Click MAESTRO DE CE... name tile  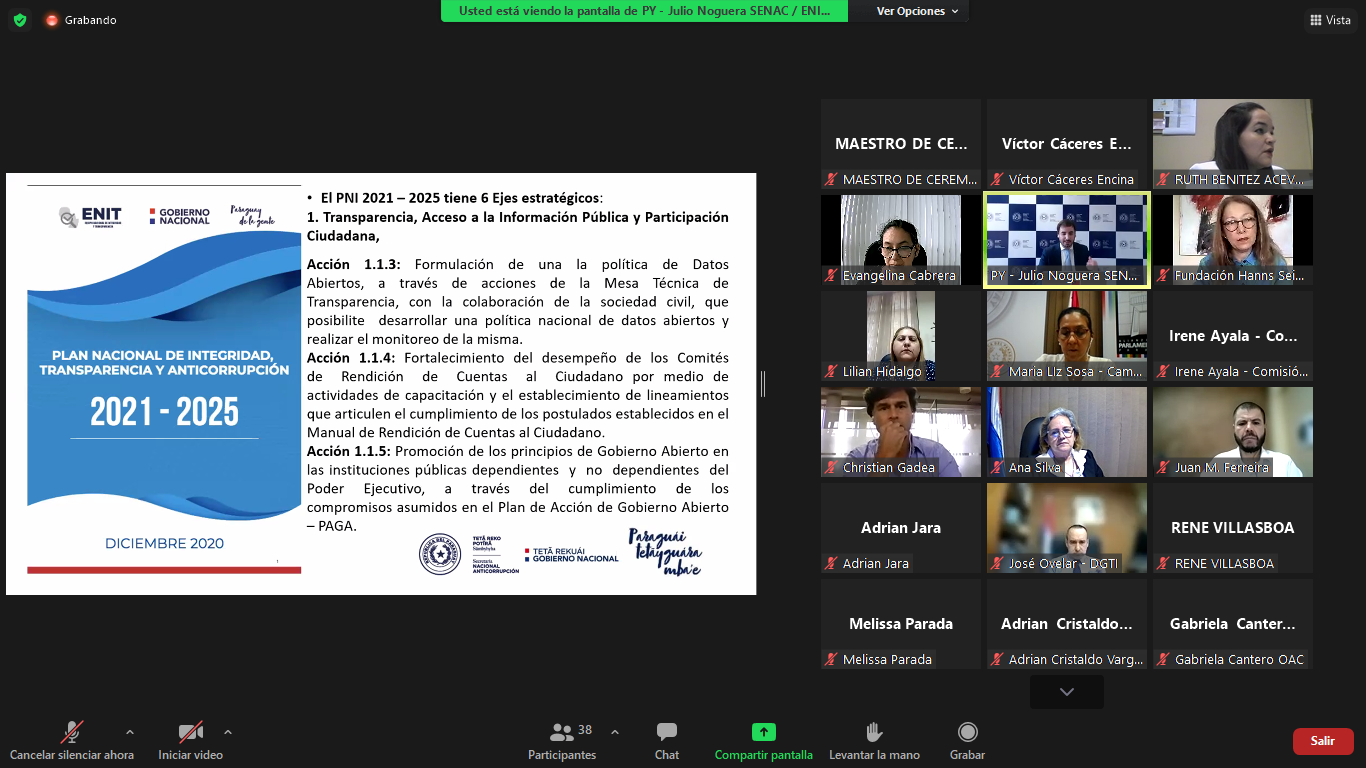pyautogui.click(x=900, y=144)
